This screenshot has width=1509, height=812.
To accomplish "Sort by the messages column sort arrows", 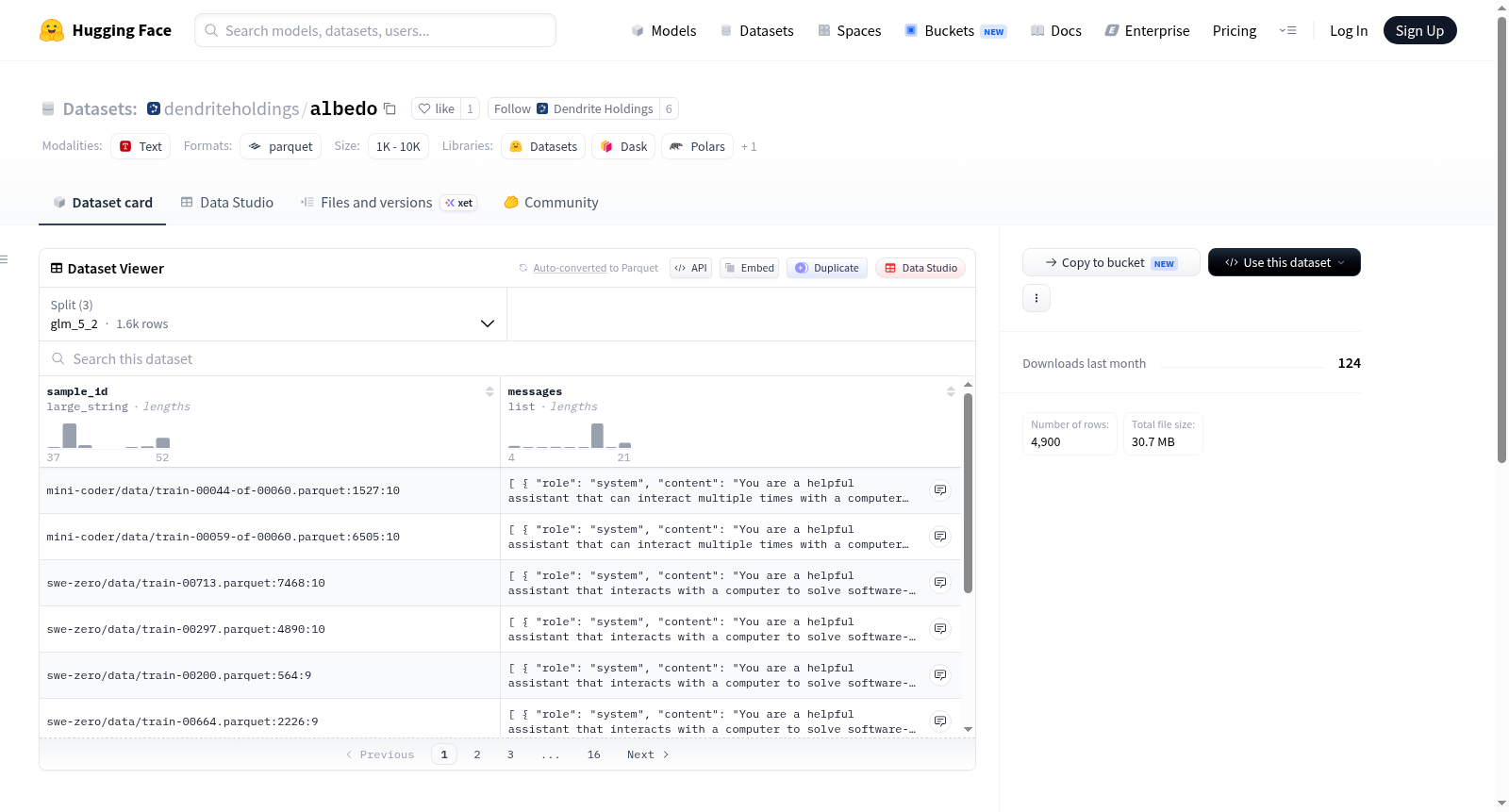I will [951, 391].
